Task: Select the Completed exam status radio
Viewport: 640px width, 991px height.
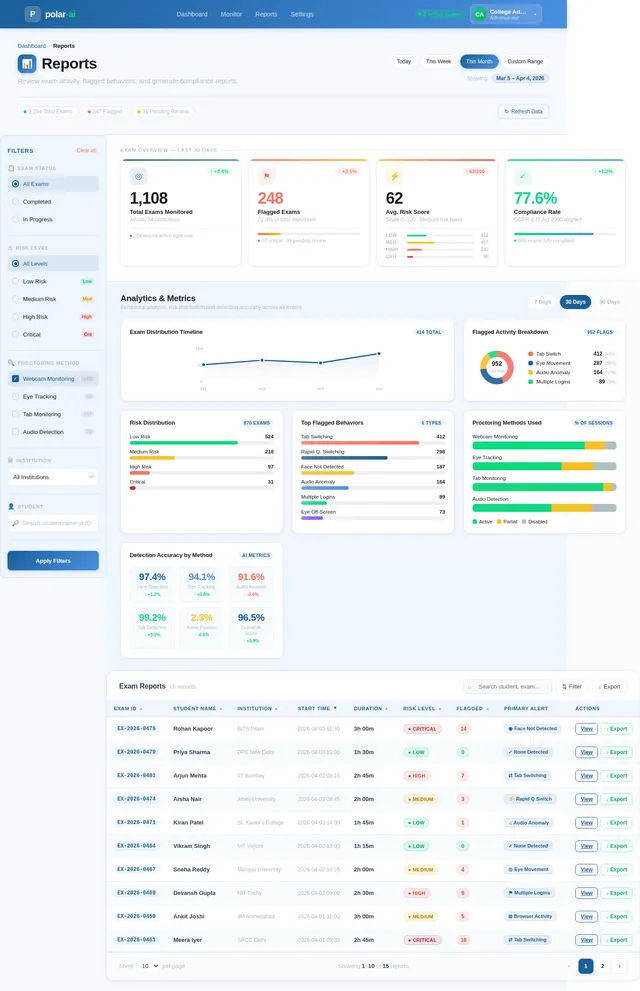Action: point(16,202)
